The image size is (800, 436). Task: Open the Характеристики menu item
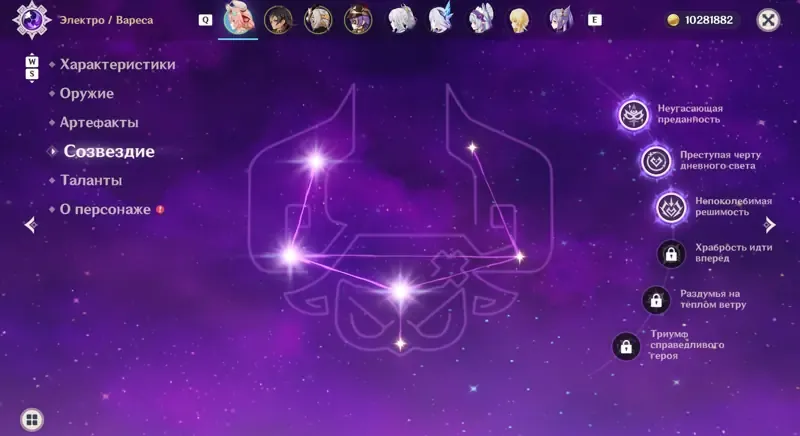click(117, 65)
